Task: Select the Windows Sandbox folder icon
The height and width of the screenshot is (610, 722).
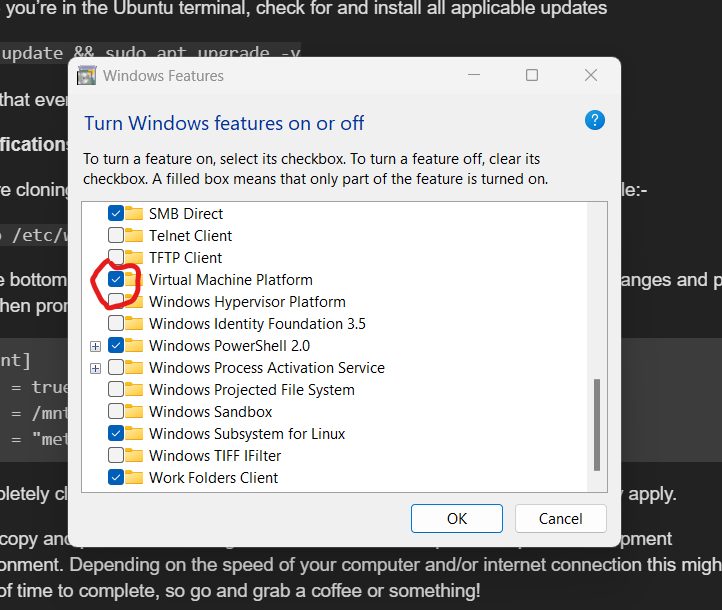Action: (134, 411)
